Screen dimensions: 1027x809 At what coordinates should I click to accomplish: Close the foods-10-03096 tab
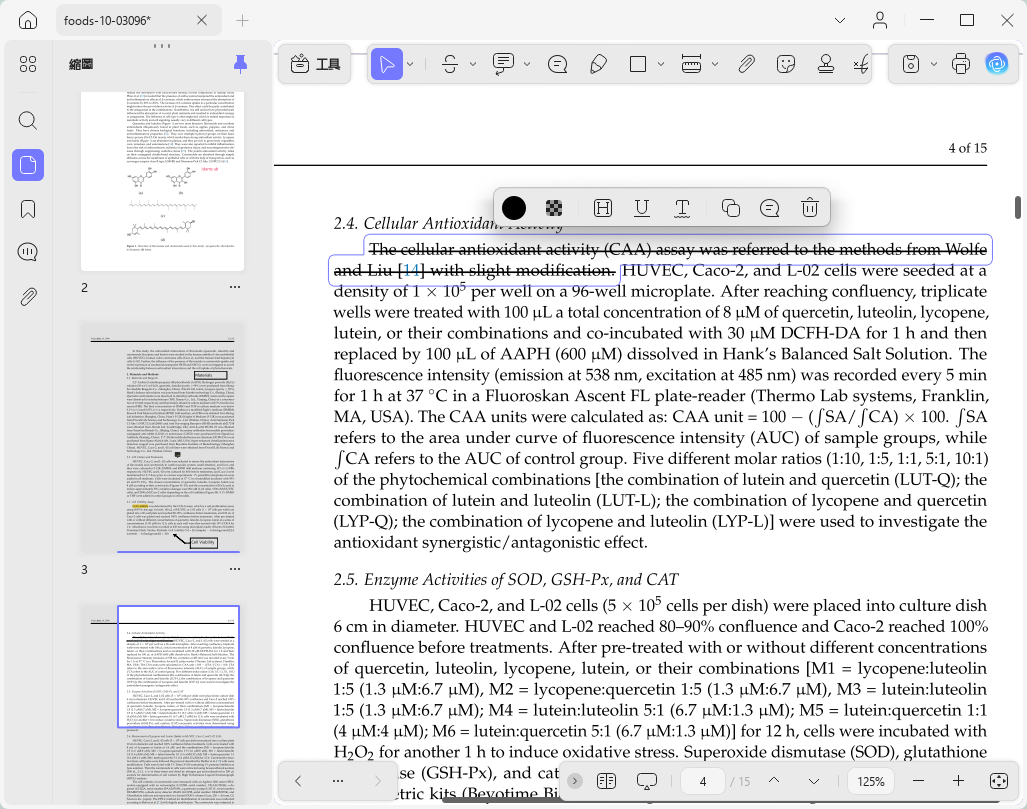coord(202,20)
